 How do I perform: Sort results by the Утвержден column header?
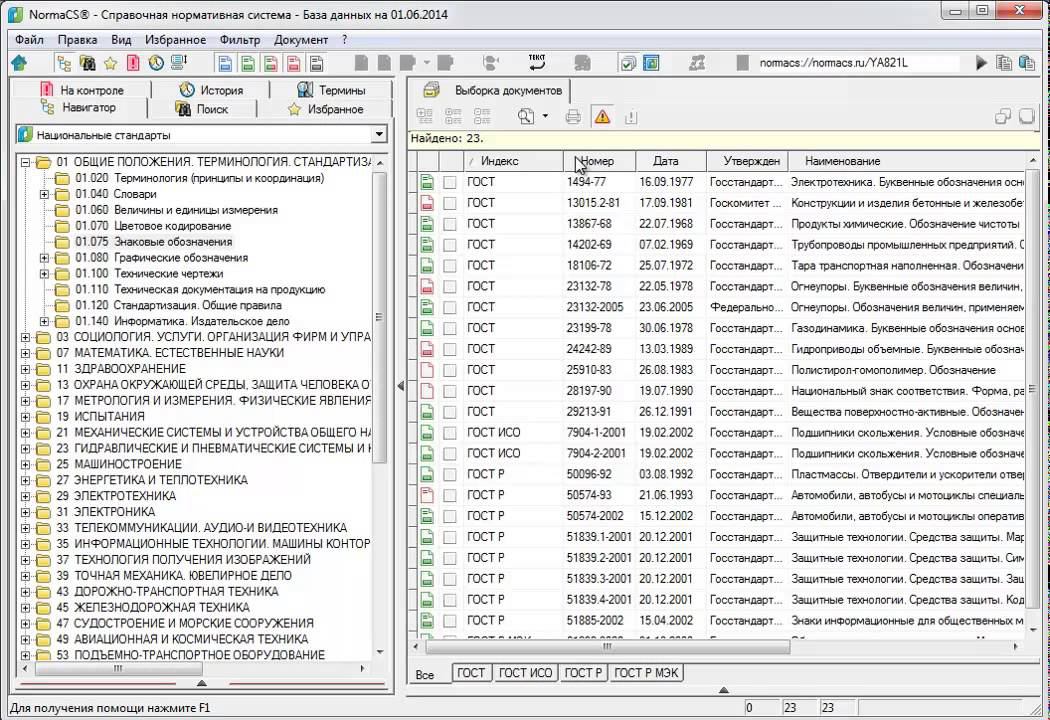[x=747, y=161]
